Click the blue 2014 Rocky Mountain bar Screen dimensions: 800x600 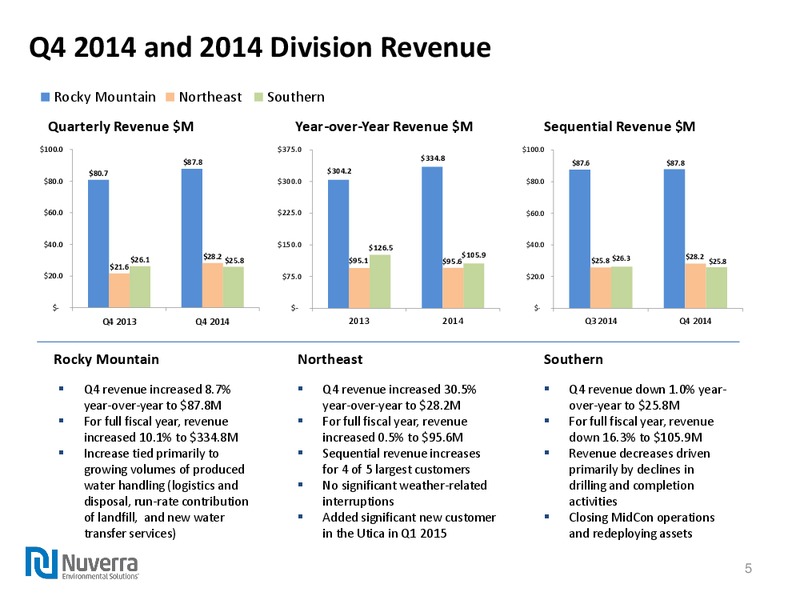(x=432, y=237)
